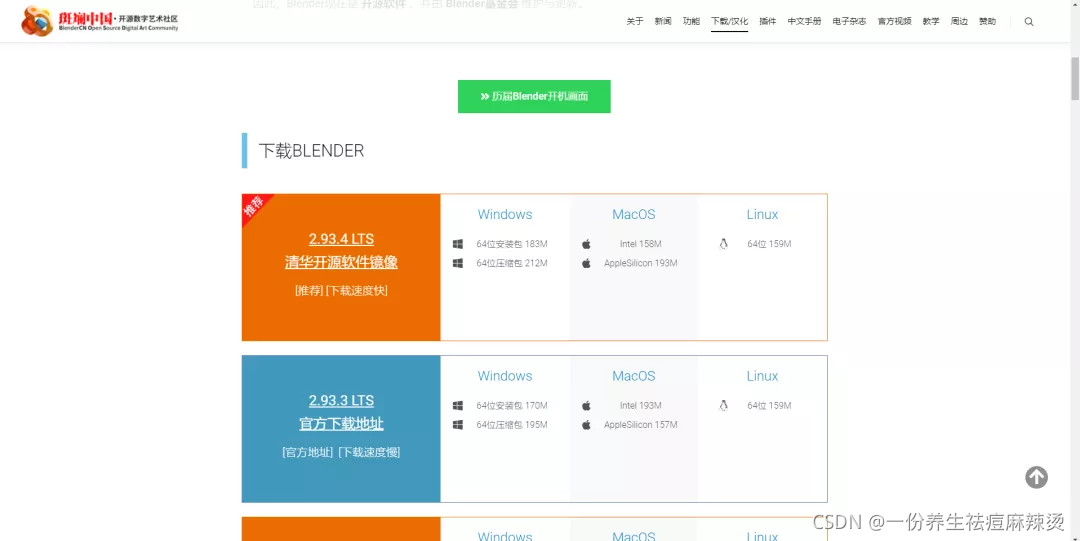Click the [官方地址] [下载速度慢] text
The height and width of the screenshot is (541, 1080).
[341, 452]
